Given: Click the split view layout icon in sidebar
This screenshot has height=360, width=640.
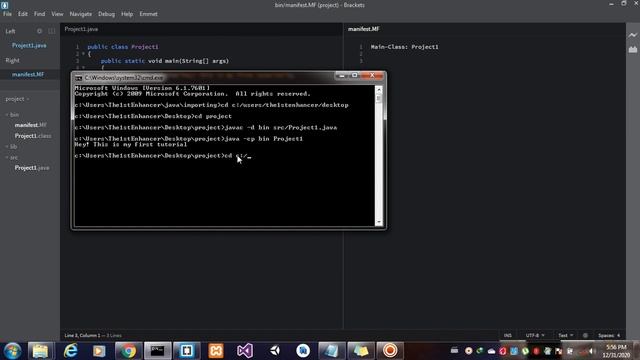Looking at the screenshot, I should click(51, 31).
